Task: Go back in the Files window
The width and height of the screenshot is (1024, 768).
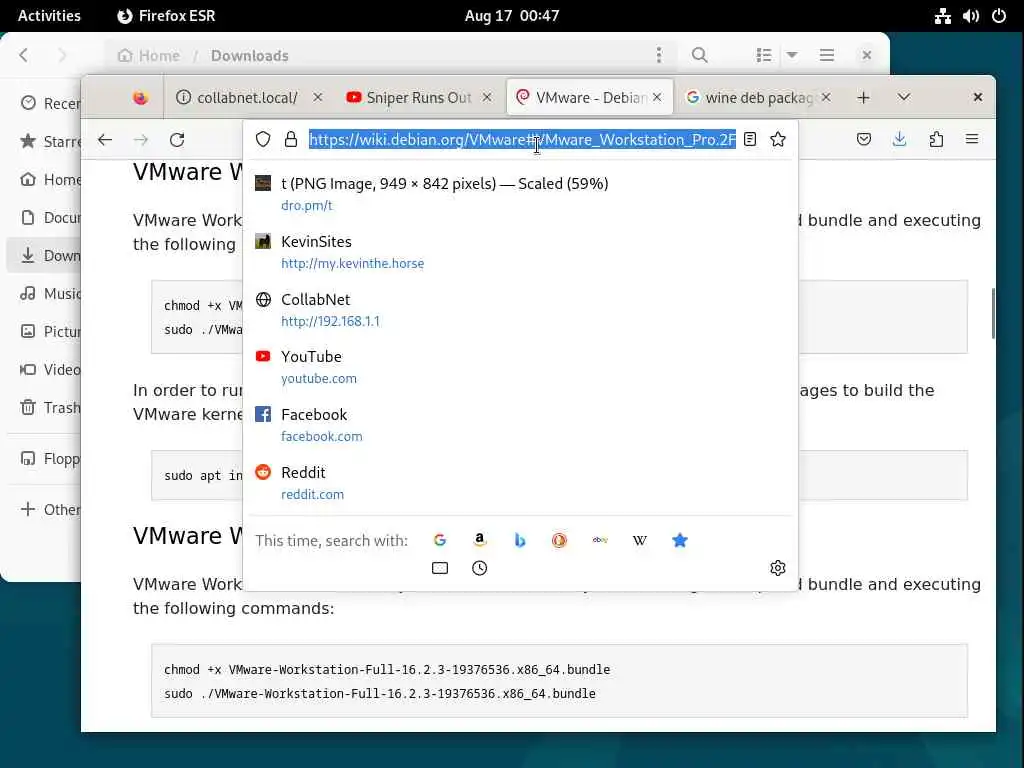Action: coord(24,56)
